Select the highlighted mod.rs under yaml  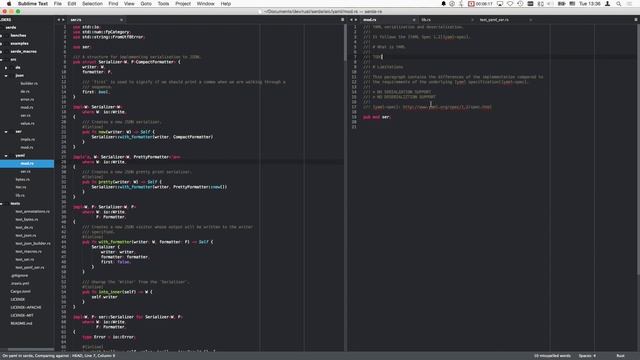pos(27,164)
